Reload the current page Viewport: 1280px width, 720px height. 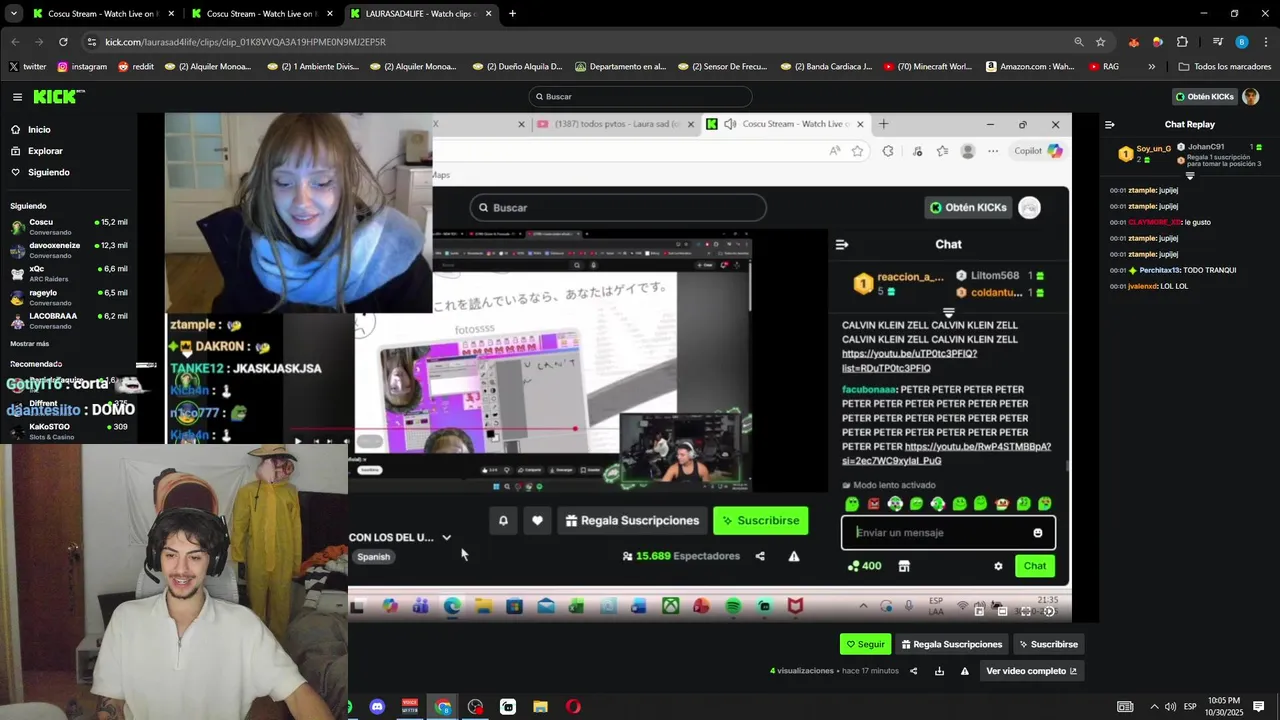[x=63, y=42]
